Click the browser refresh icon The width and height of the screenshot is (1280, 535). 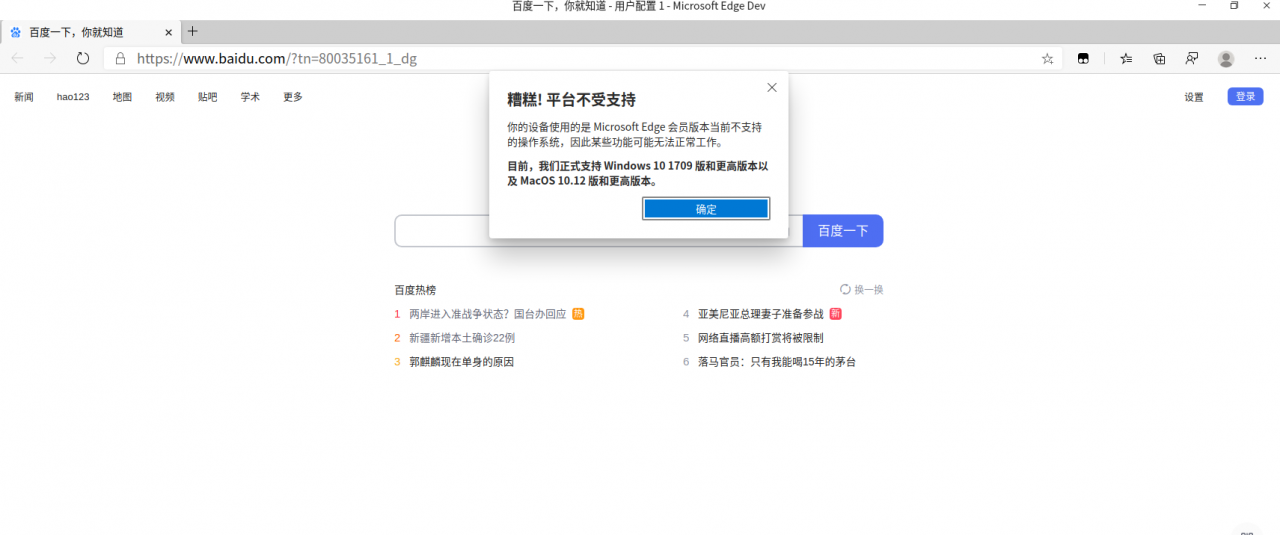pos(83,58)
